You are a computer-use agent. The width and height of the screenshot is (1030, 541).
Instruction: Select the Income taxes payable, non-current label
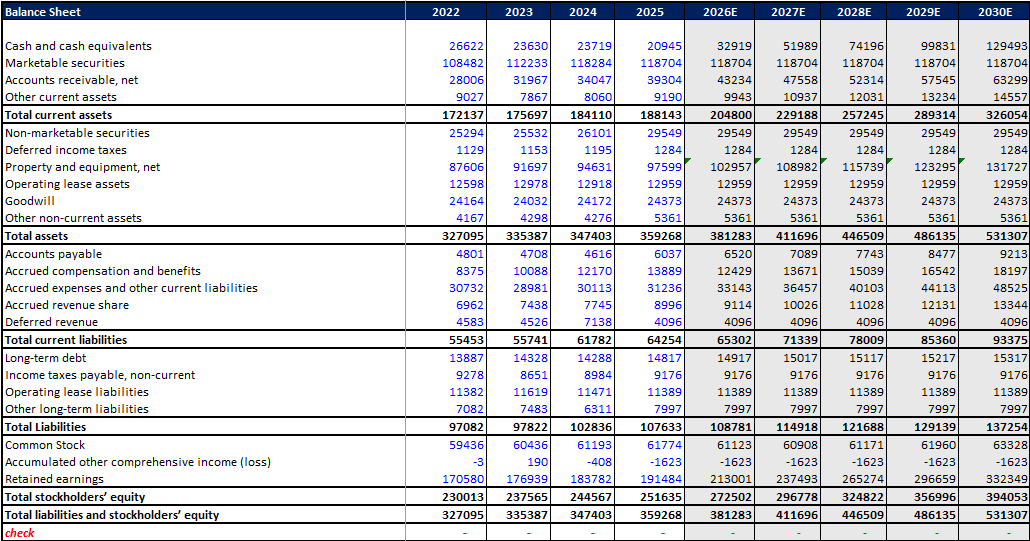(x=100, y=375)
